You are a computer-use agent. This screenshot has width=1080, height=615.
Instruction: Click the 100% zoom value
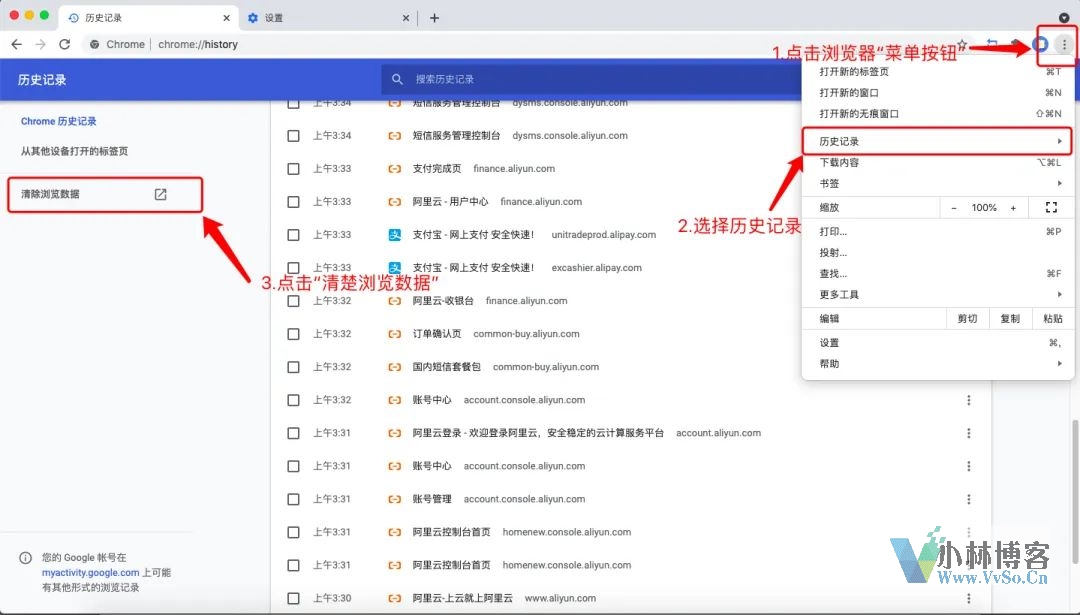[984, 207]
